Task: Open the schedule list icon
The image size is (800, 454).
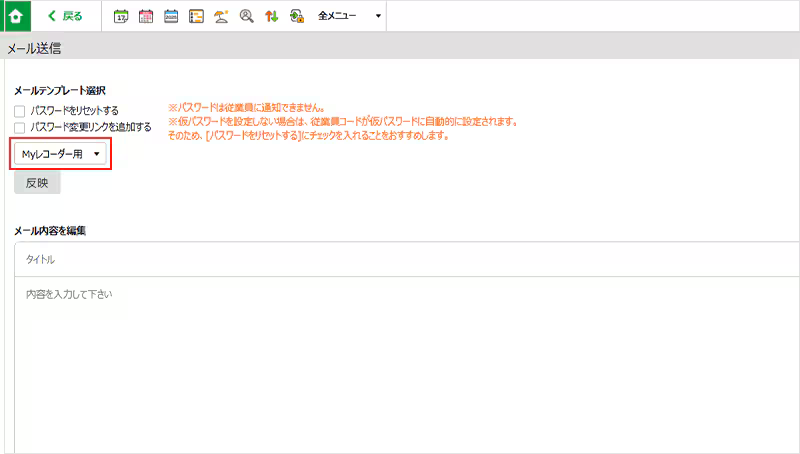Action: point(196,16)
